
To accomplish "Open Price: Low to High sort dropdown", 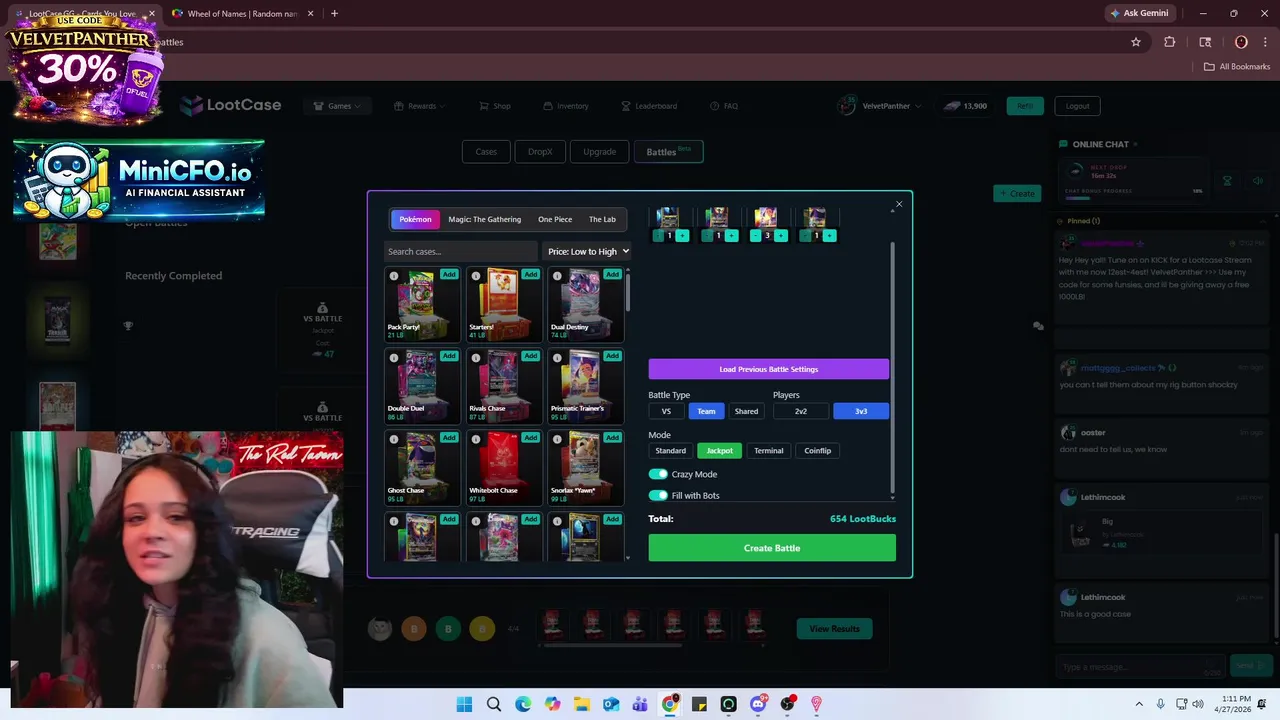I will click(587, 251).
